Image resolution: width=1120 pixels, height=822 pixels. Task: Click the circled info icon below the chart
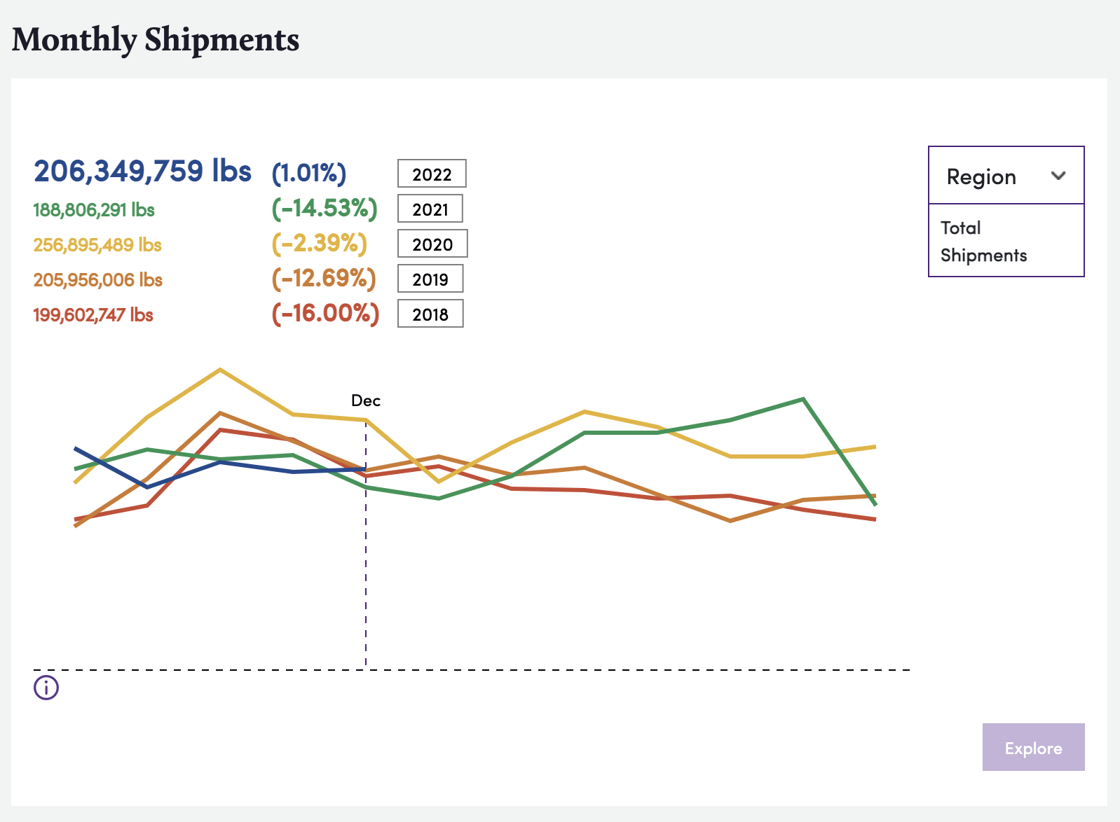pyautogui.click(x=45, y=688)
